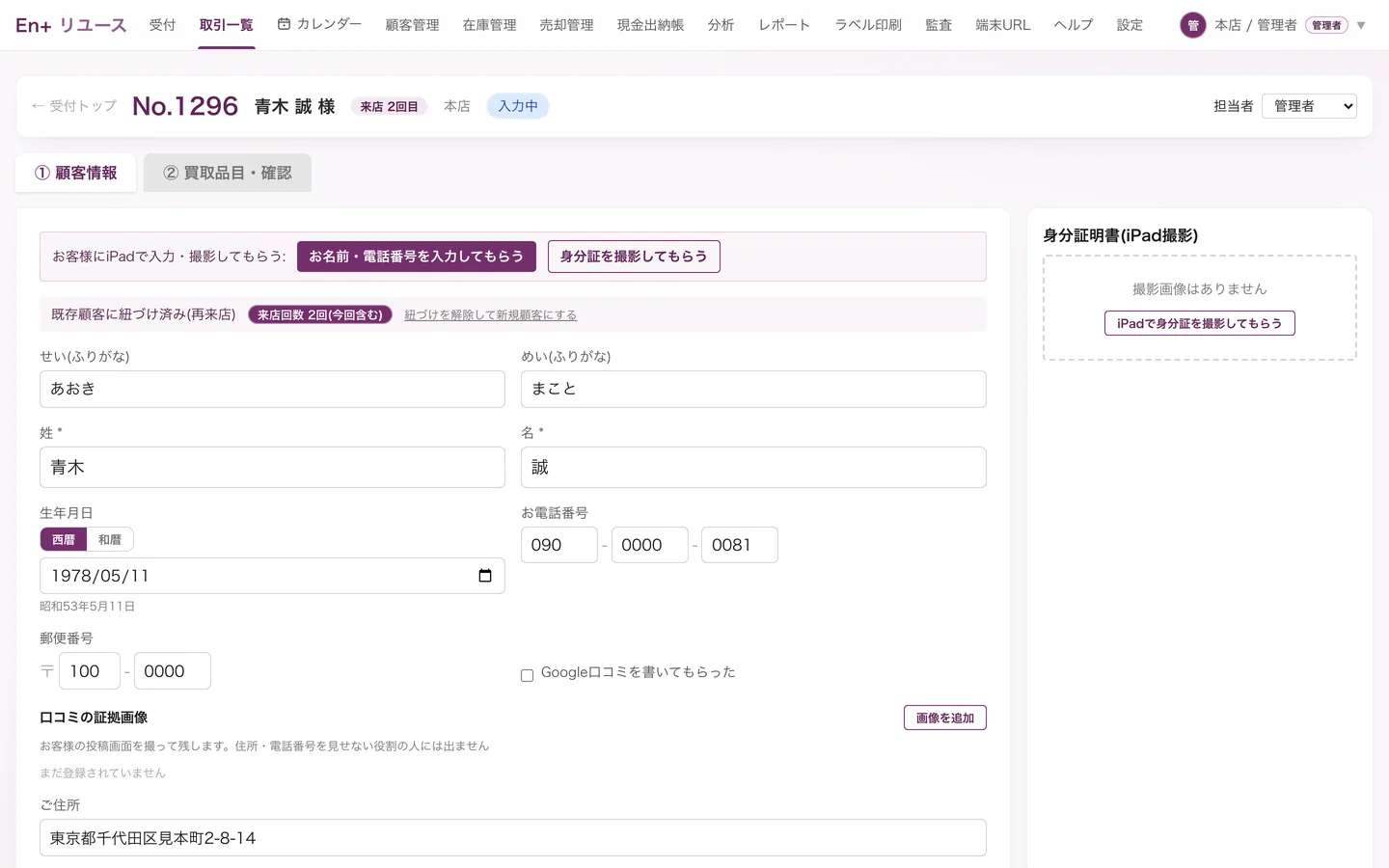
Task: Open 端末URL page
Action: tap(1002, 25)
